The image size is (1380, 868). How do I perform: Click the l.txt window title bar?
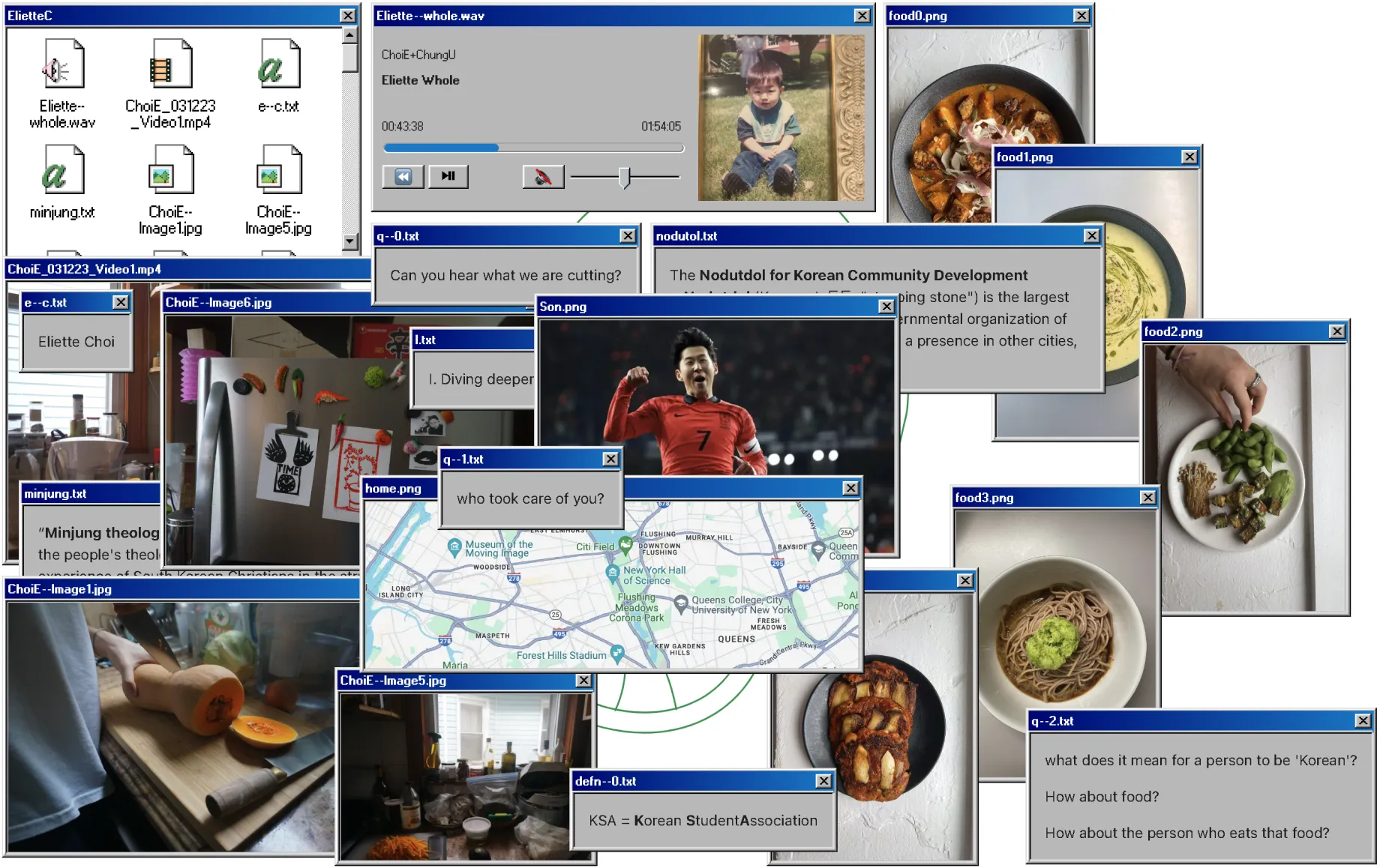[x=473, y=340]
